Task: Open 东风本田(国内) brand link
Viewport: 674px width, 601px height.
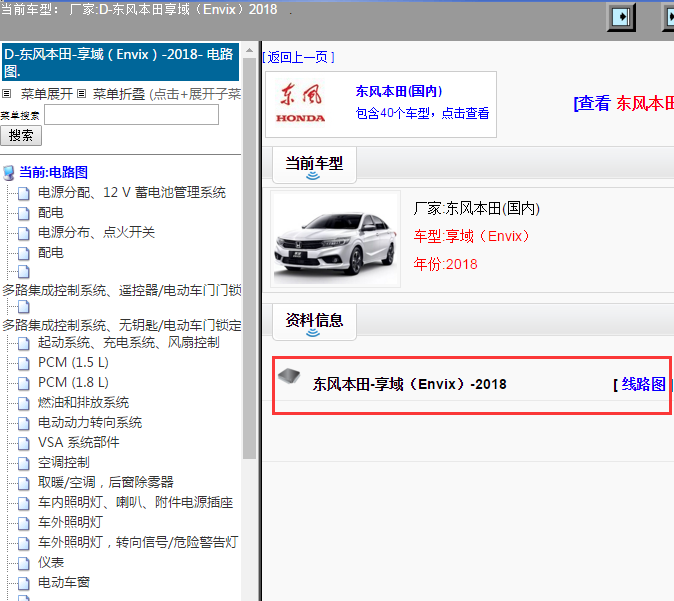Action: point(398,91)
